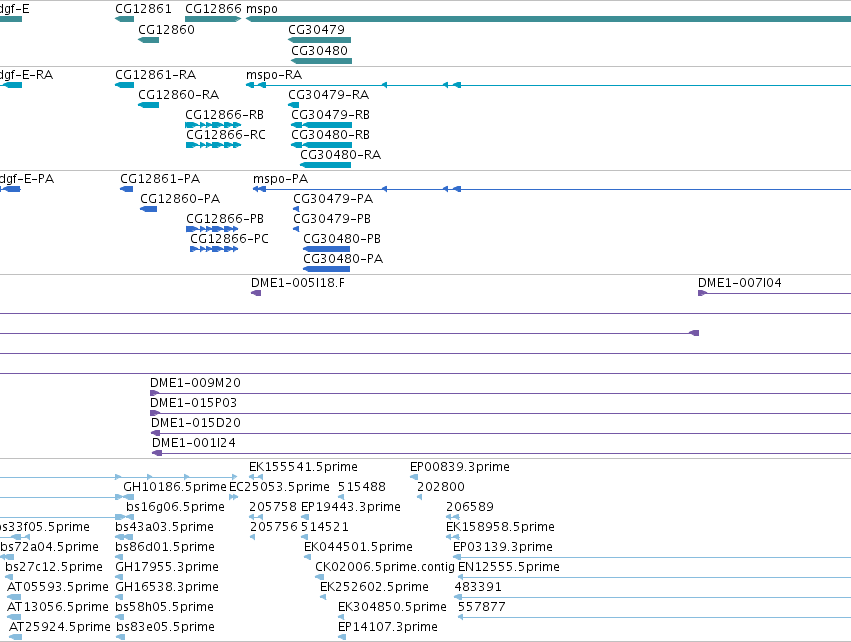This screenshot has height=642, width=851.
Task: Select the EK252602.5prime EST label
Action: pyautogui.click(x=374, y=588)
